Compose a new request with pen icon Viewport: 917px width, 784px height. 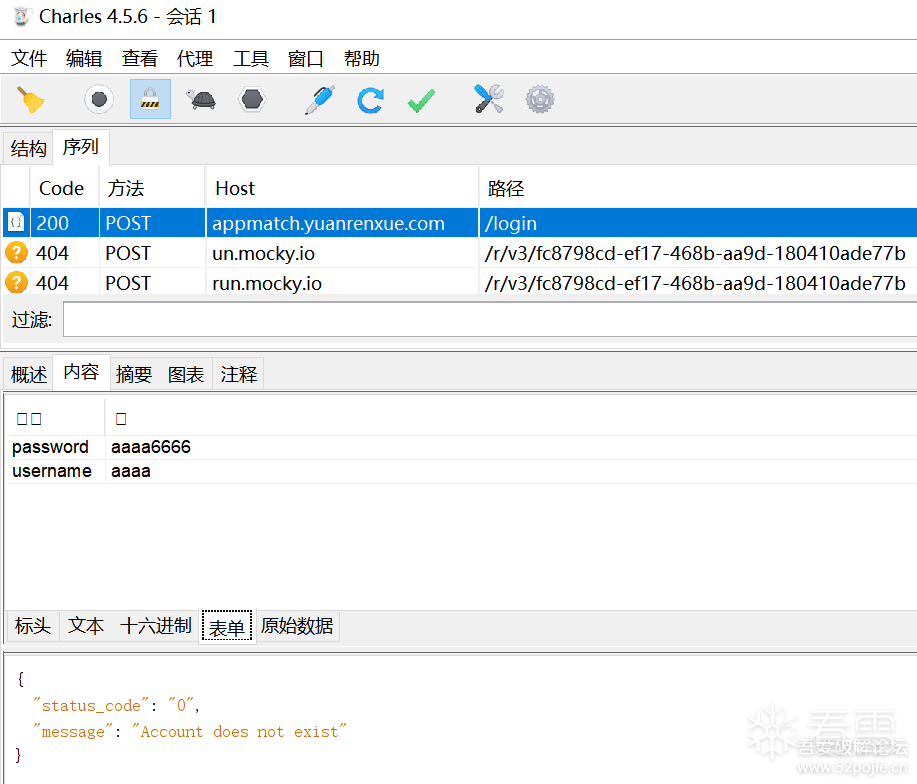pos(320,99)
